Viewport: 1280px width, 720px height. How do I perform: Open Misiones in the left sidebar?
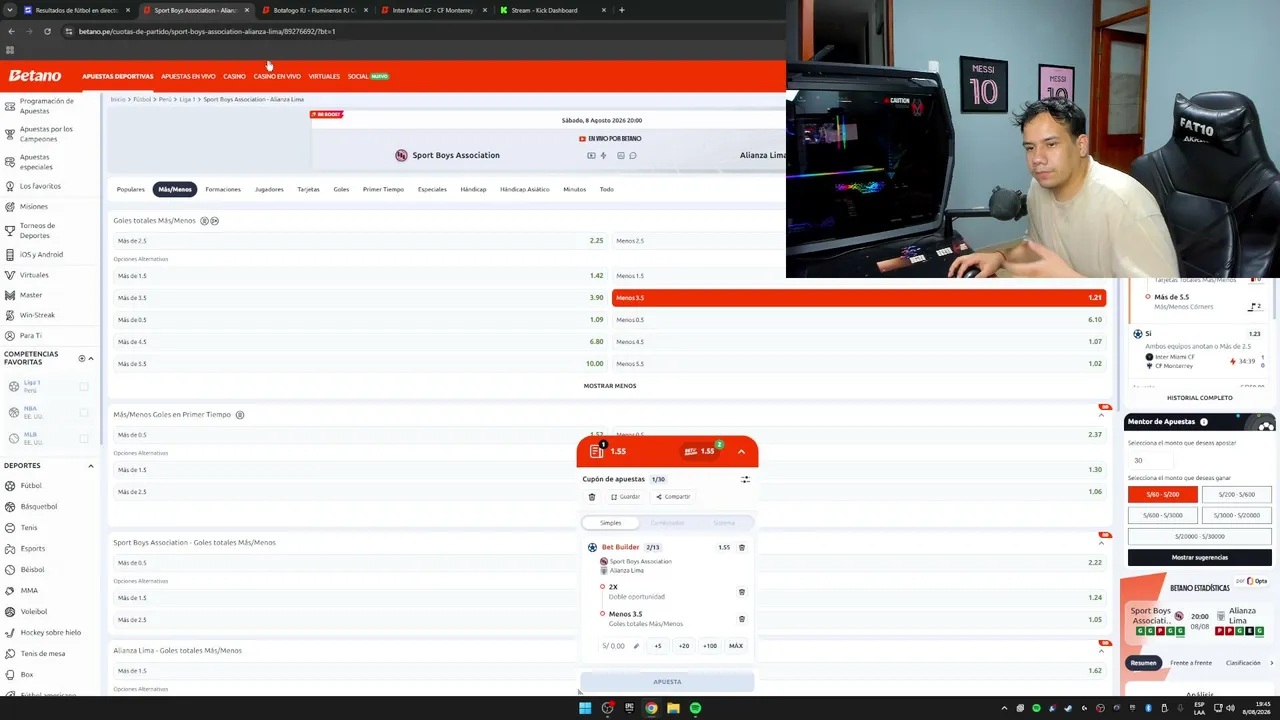34,207
